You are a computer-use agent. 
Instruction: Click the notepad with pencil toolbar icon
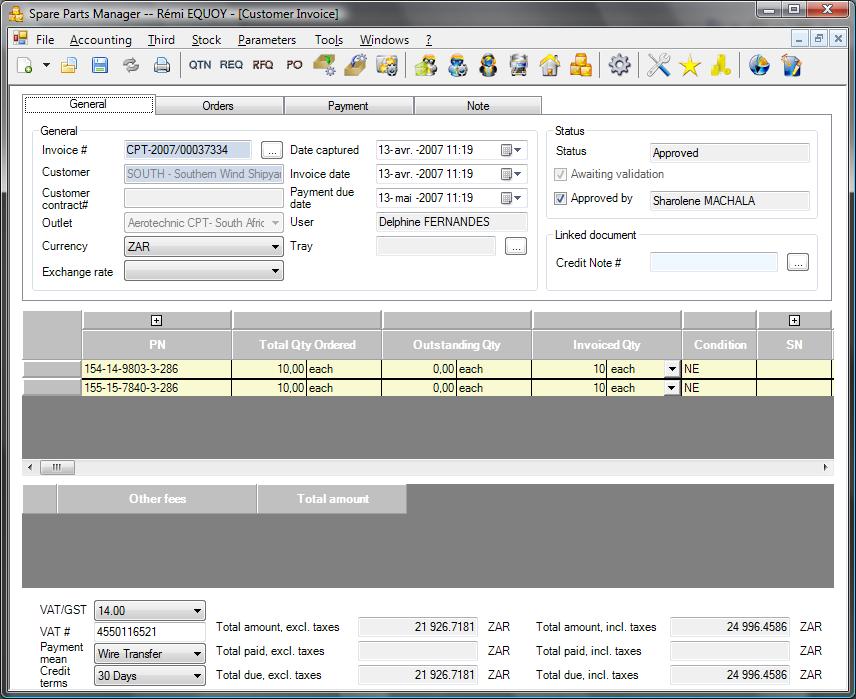point(790,66)
